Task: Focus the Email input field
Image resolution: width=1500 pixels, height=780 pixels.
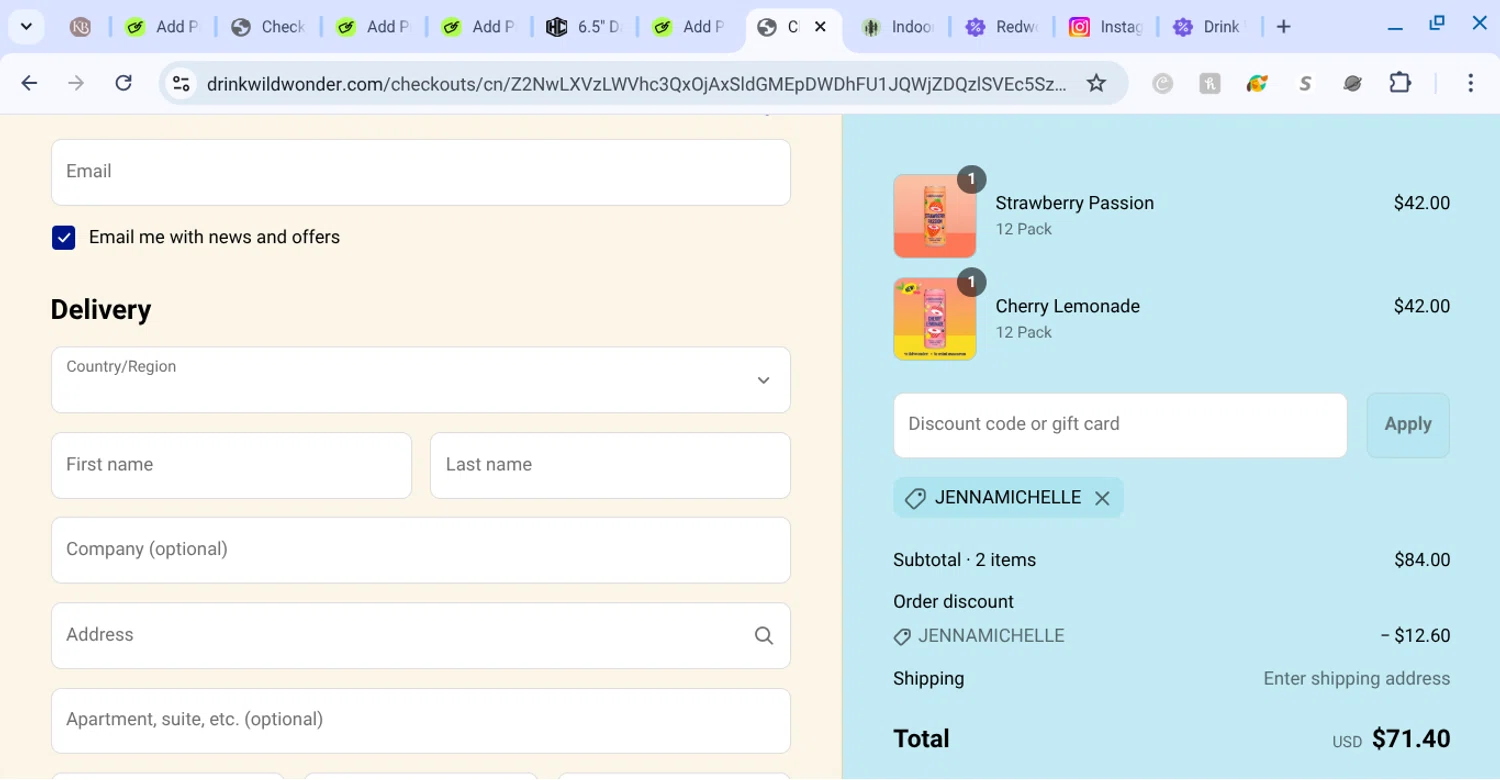Action: [421, 172]
